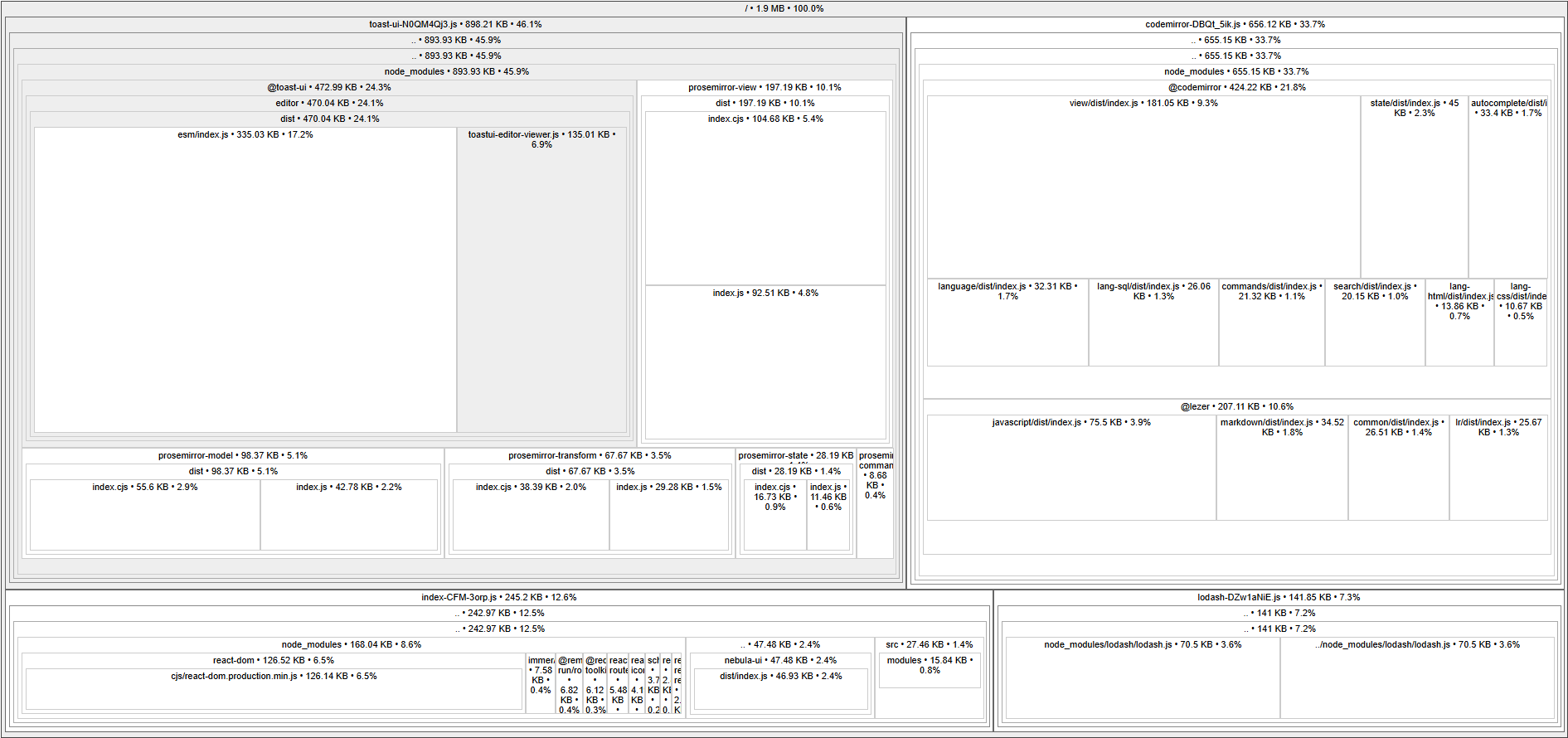The image size is (1568, 738).
Task: Select the index.js 92.51 KB block
Action: tap(765, 362)
